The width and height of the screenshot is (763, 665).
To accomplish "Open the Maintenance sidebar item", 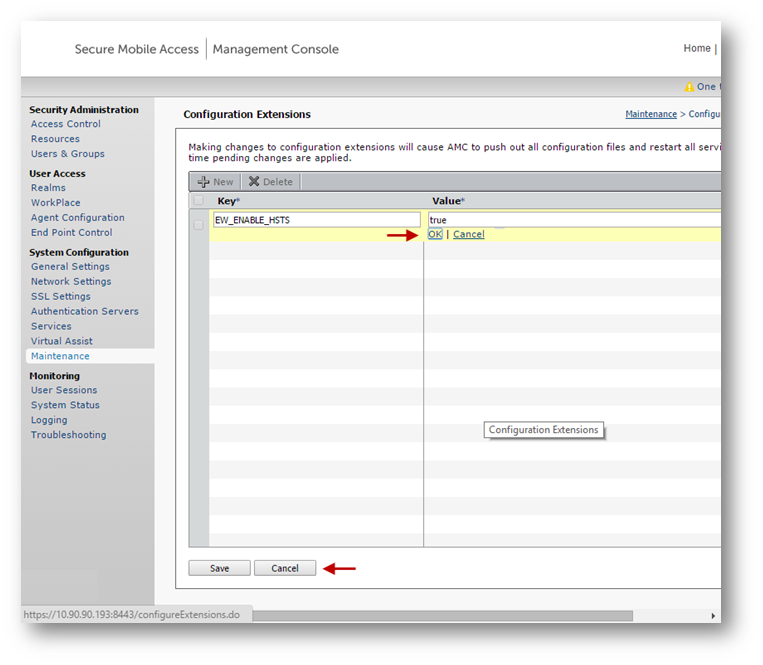I will 60,356.
